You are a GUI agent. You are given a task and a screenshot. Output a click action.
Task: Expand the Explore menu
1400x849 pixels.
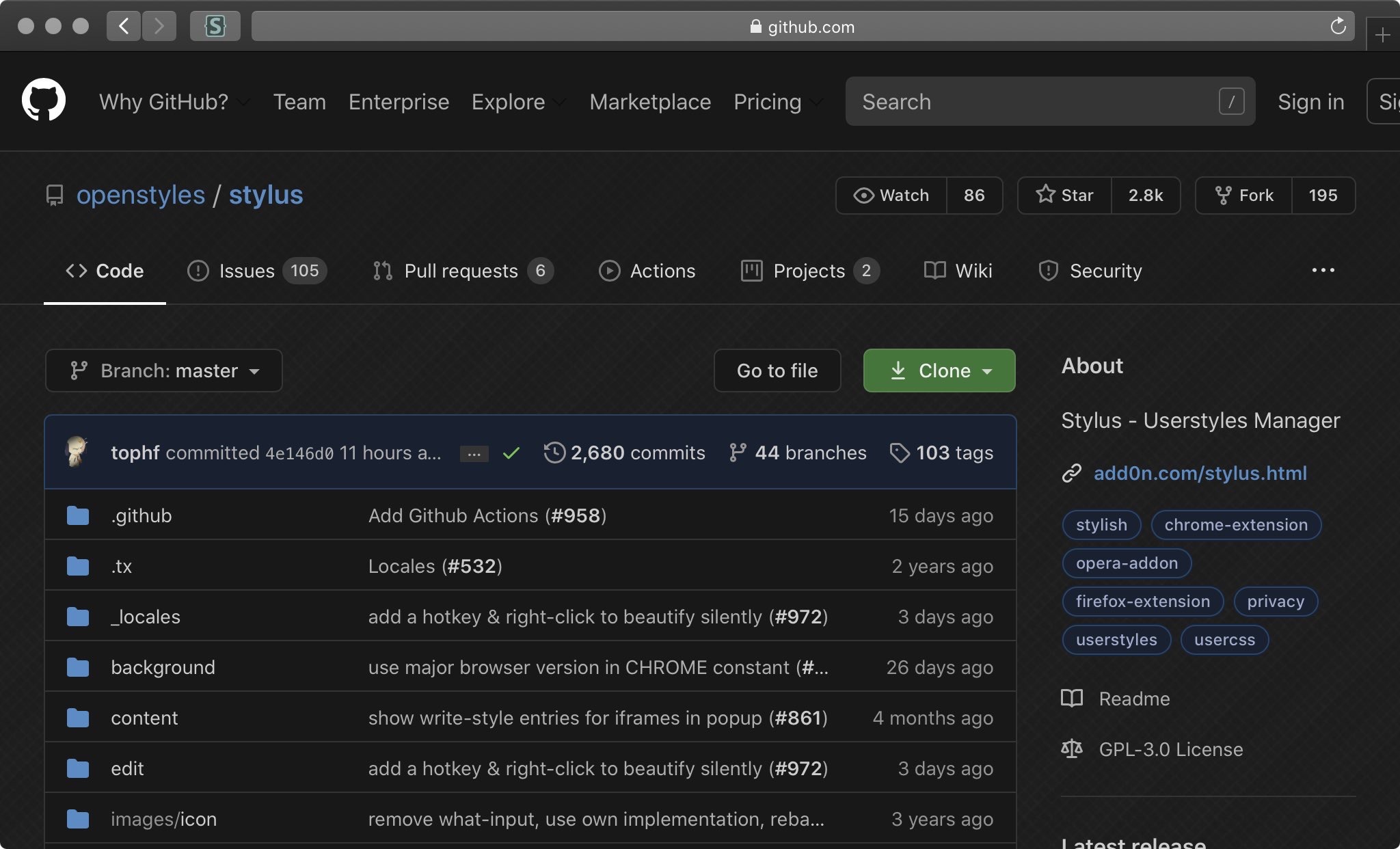[519, 102]
